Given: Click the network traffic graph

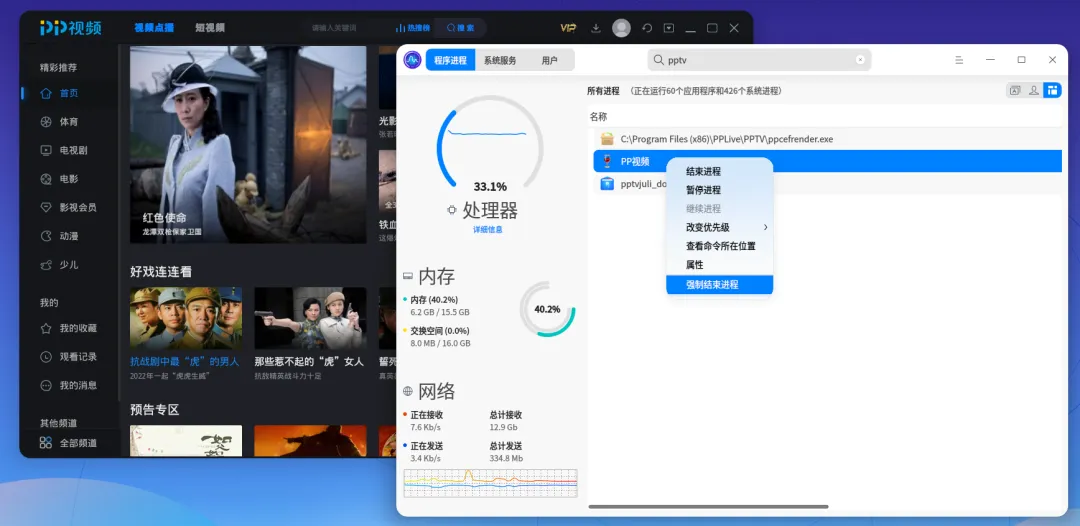Looking at the screenshot, I should pyautogui.click(x=490, y=483).
